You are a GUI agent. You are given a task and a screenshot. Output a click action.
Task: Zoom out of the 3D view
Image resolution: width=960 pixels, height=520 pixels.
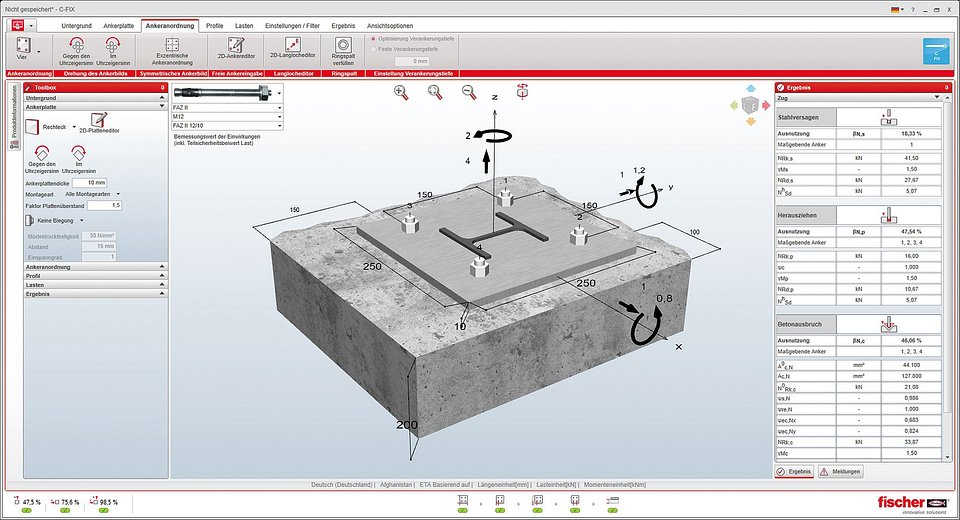(x=468, y=92)
